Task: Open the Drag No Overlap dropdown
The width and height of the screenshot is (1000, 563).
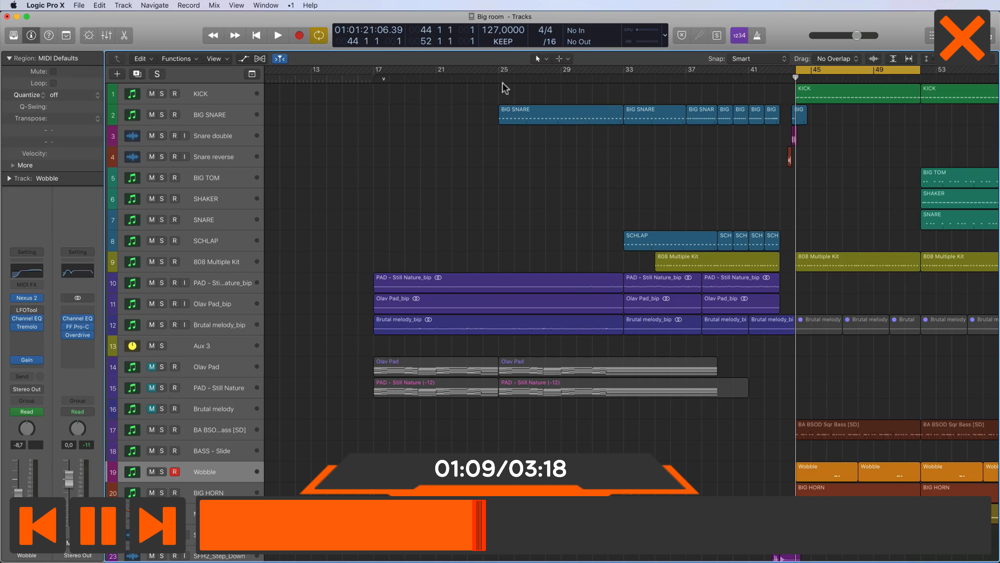Action: pos(836,59)
